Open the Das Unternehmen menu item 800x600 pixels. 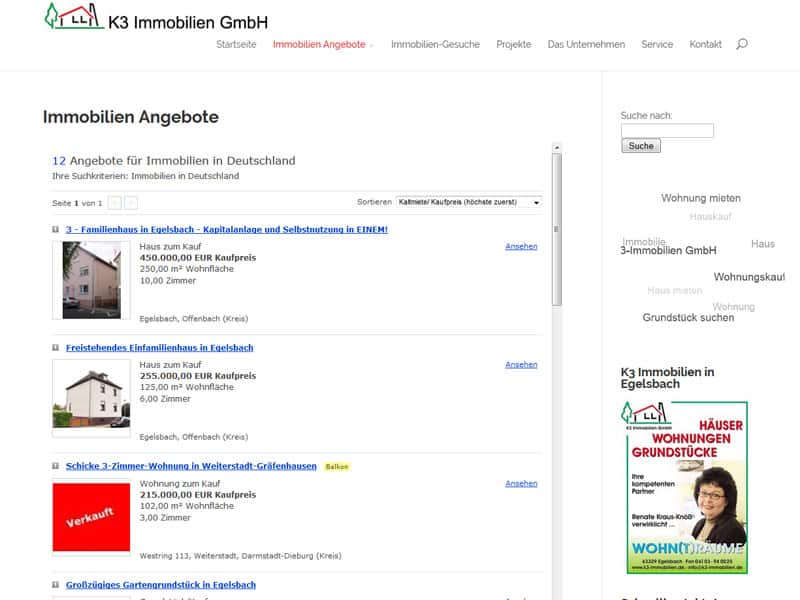(586, 44)
